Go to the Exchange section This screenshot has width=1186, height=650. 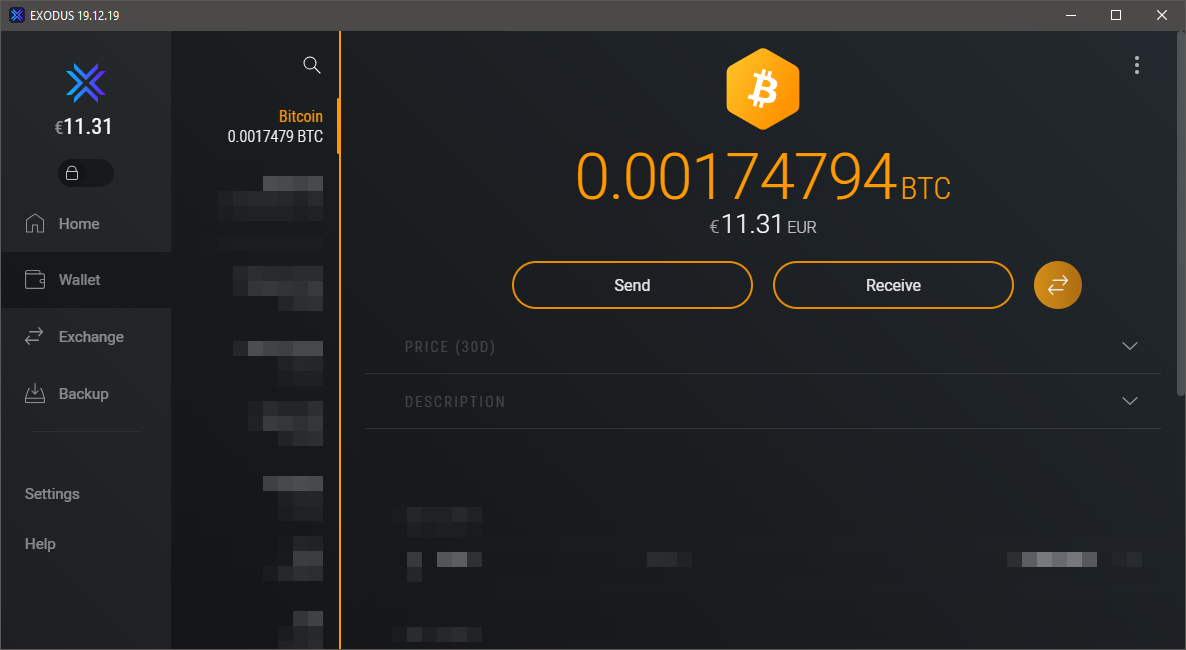85,337
